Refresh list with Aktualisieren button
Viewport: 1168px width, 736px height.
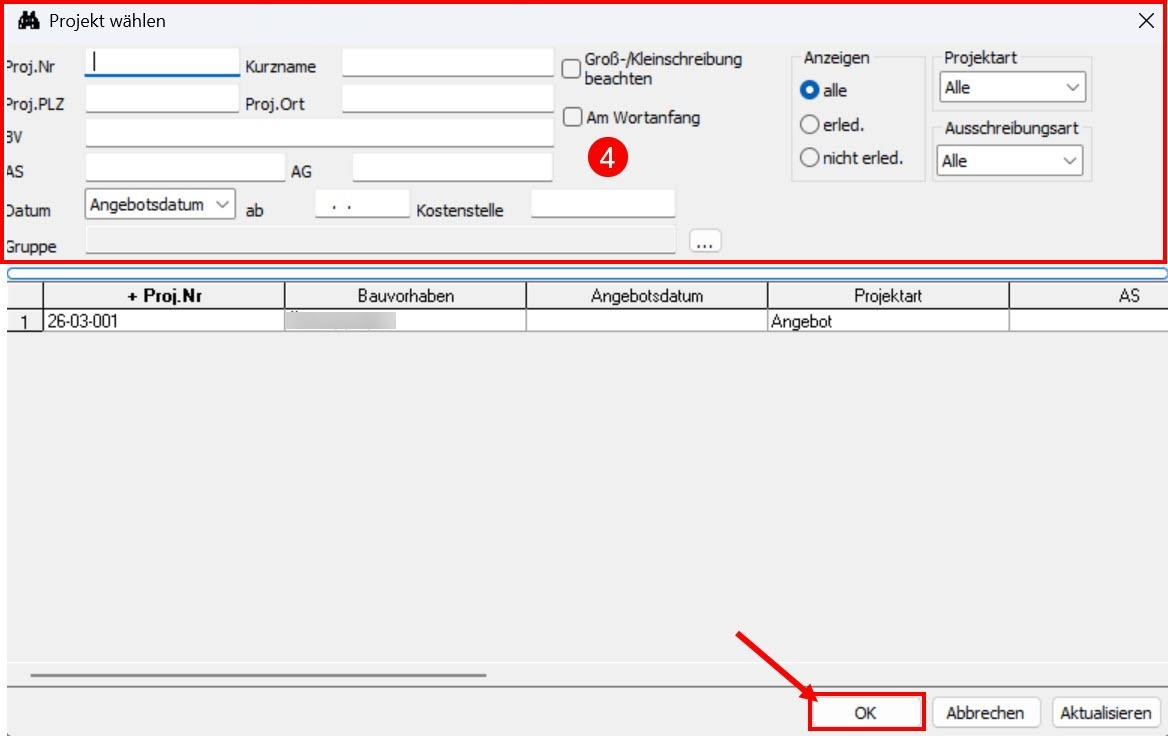(1105, 713)
